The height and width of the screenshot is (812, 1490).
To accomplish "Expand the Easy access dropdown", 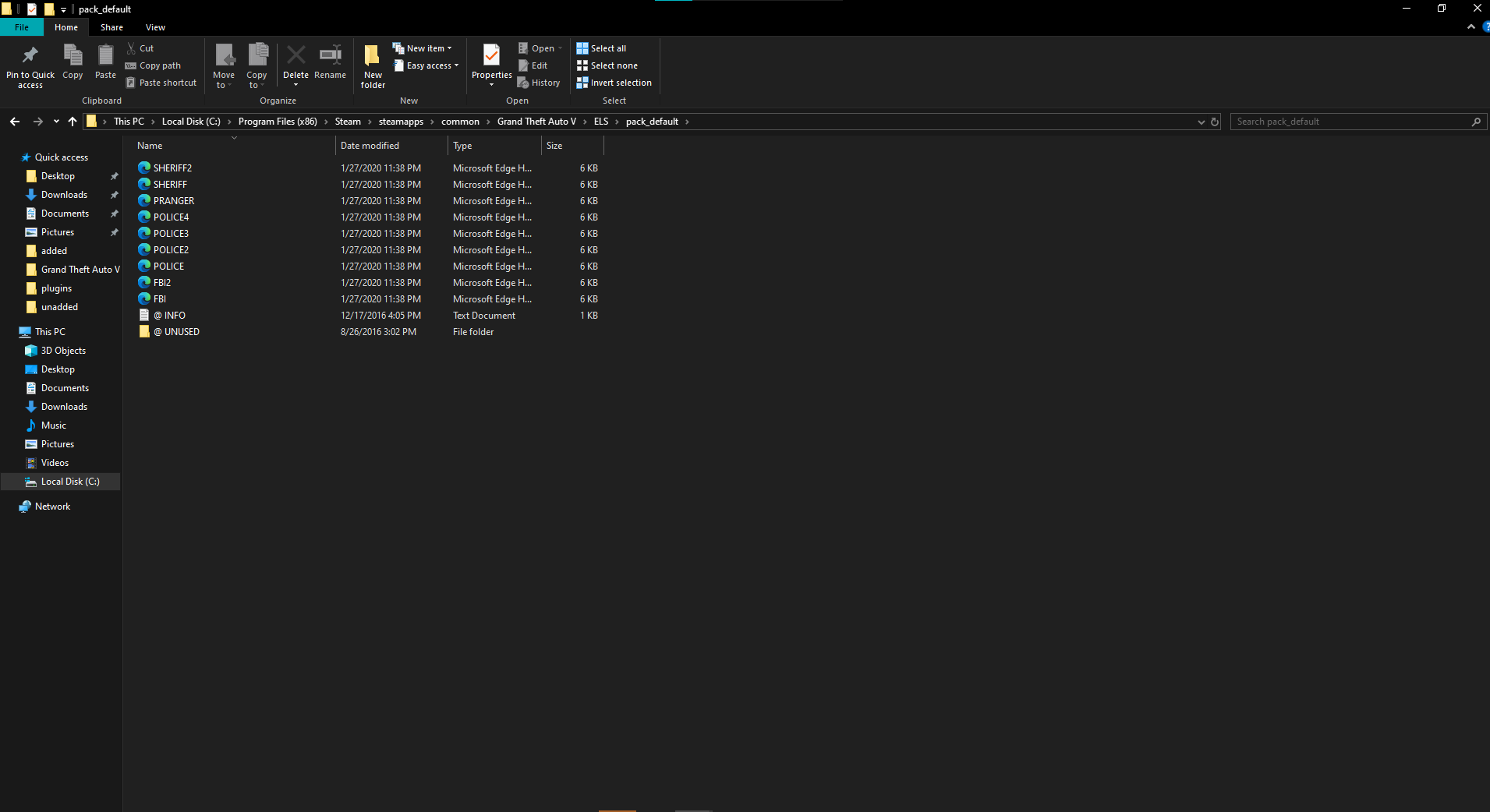I will click(426, 65).
